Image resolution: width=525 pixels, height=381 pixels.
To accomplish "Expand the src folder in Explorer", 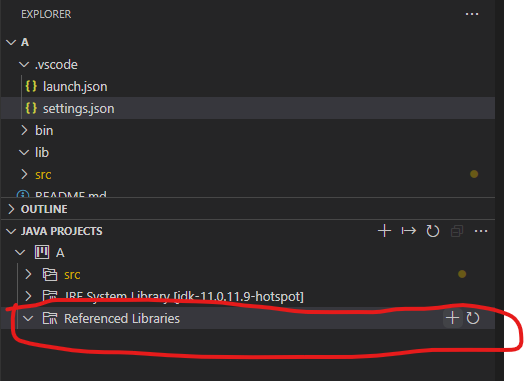I will [x=24, y=174].
